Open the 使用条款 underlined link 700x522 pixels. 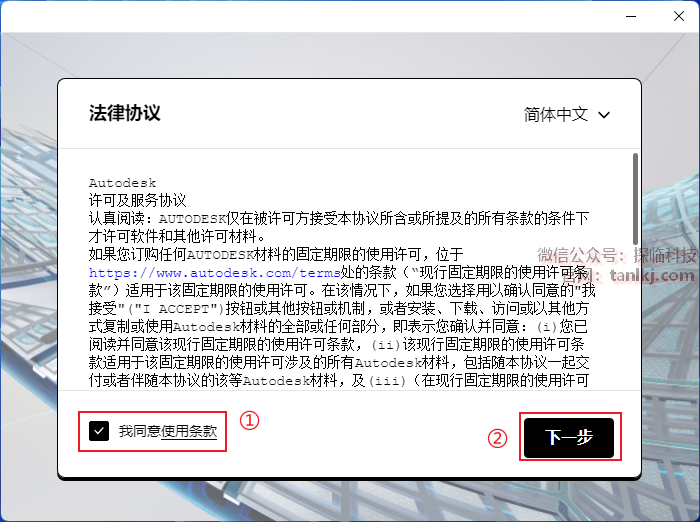[x=189, y=431]
